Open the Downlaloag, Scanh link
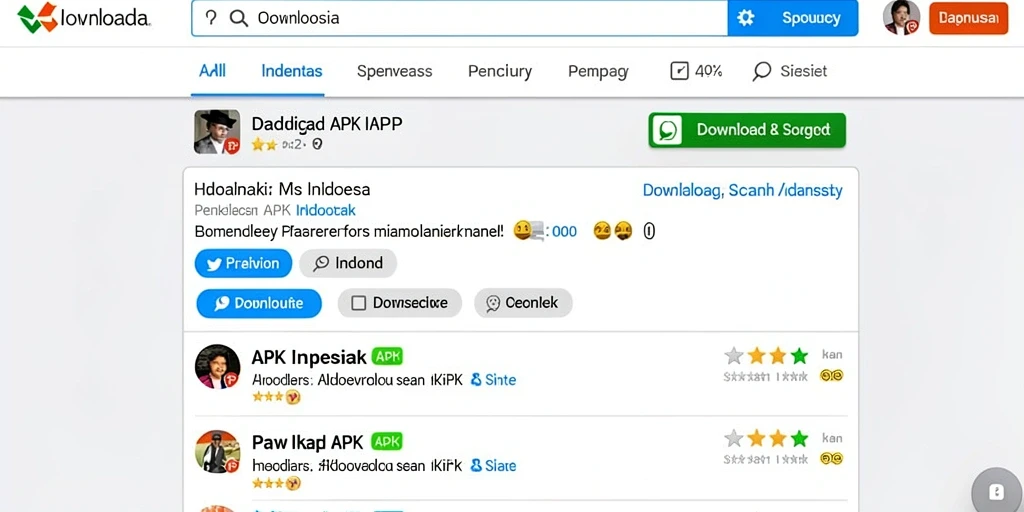The height and width of the screenshot is (512, 1024). pos(743,191)
